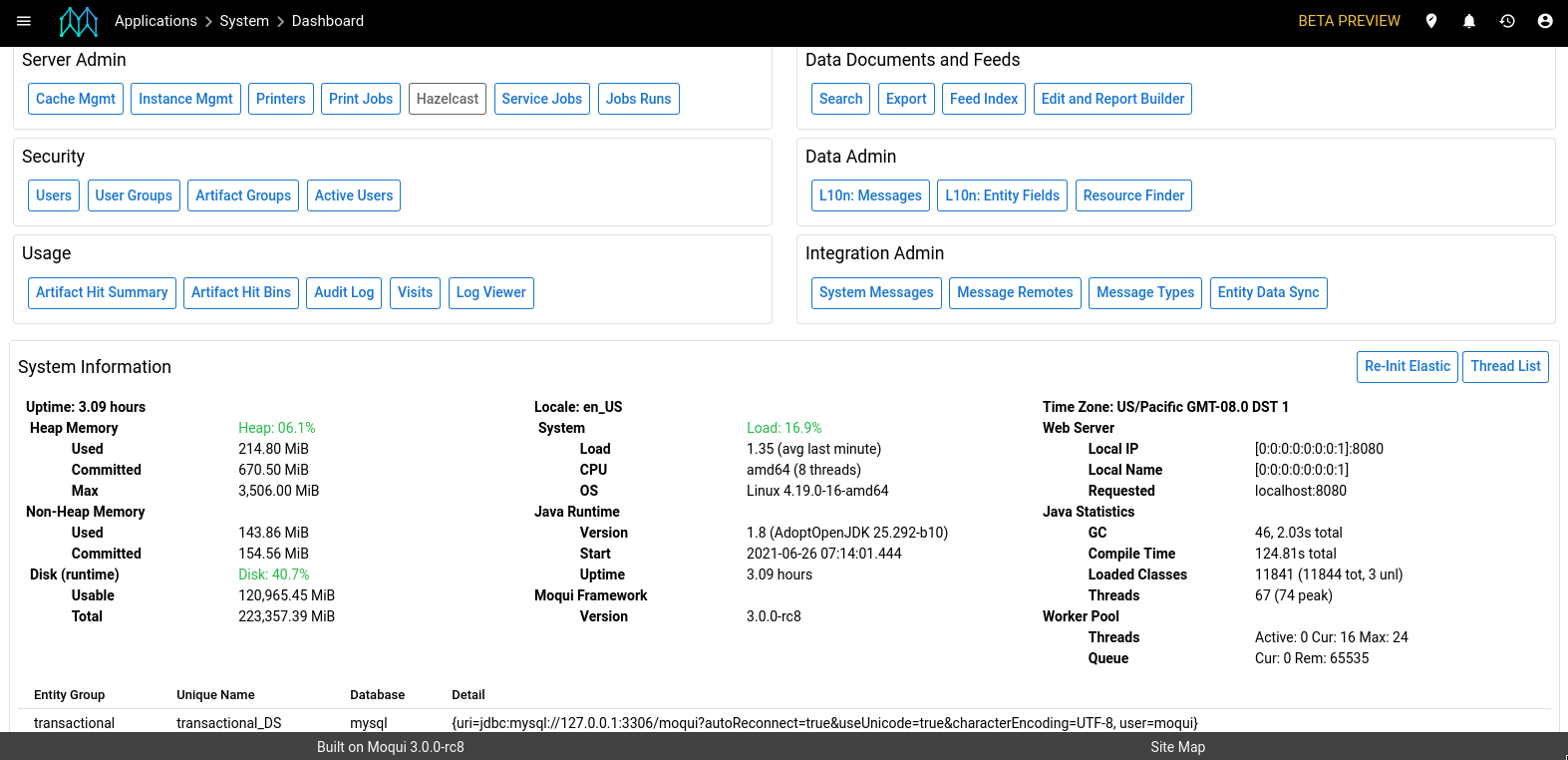The height and width of the screenshot is (760, 1568).
Task: Open Edit and Report Builder
Action: (x=1112, y=99)
